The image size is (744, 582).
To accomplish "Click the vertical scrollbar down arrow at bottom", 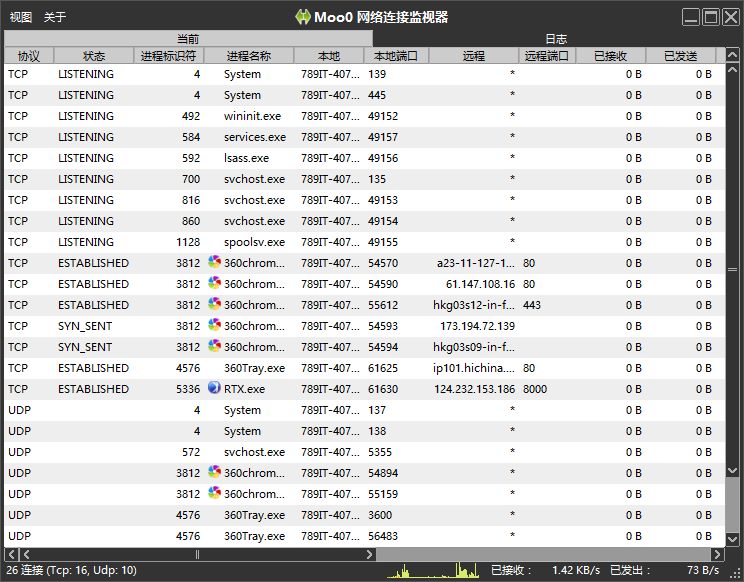I will click(x=732, y=539).
